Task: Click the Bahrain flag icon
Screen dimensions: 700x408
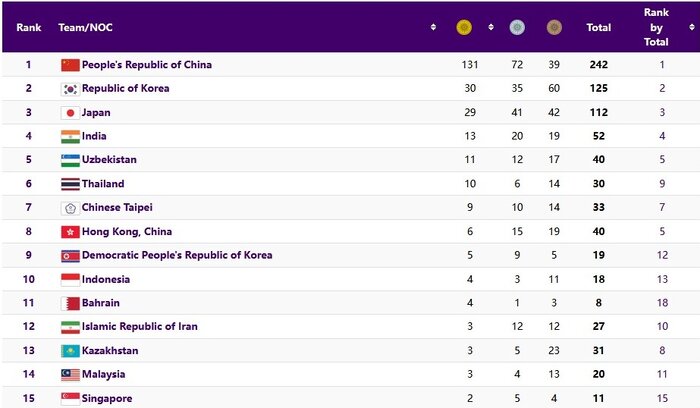Action: pos(70,303)
